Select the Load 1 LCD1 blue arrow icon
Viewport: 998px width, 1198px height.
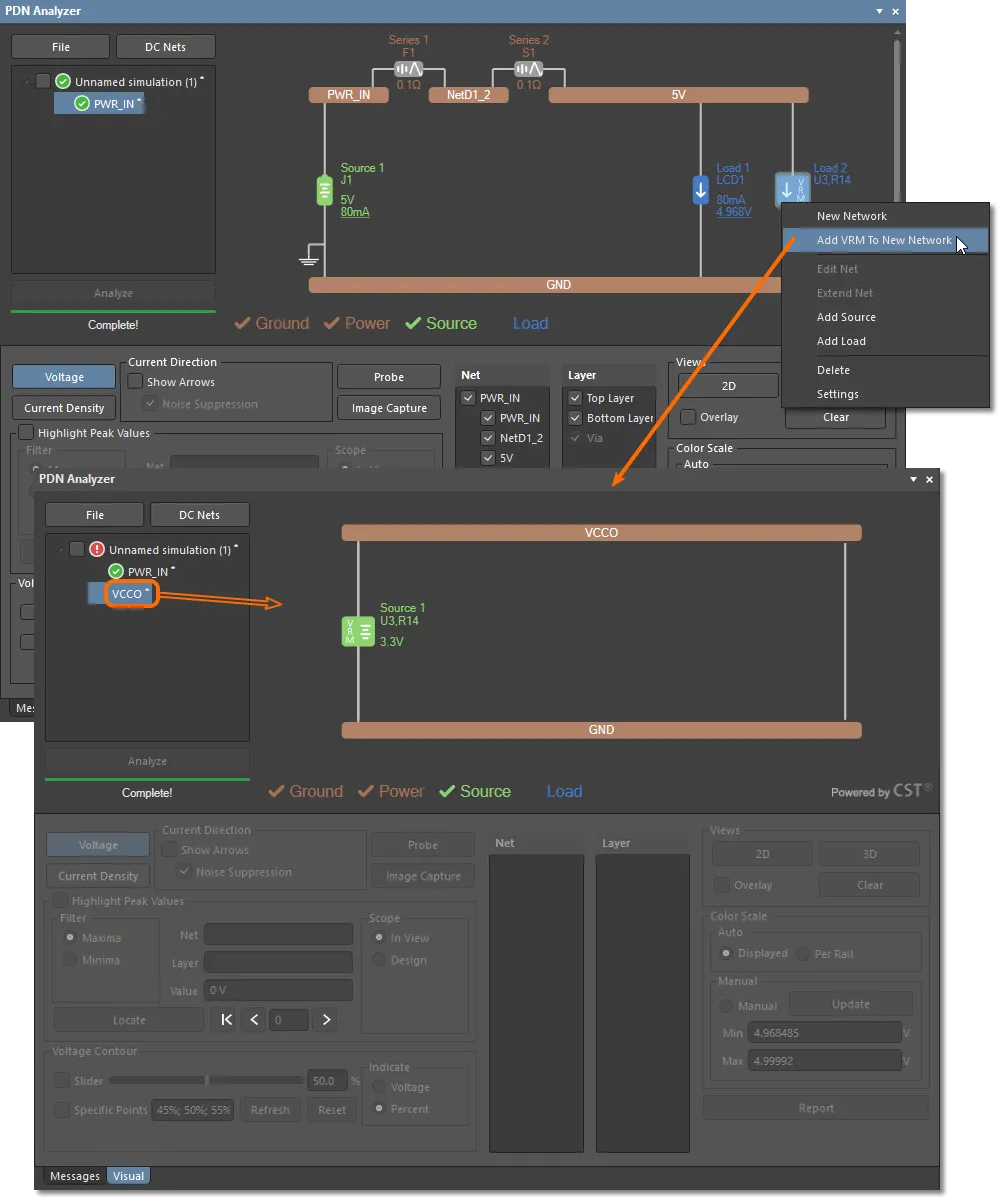701,189
